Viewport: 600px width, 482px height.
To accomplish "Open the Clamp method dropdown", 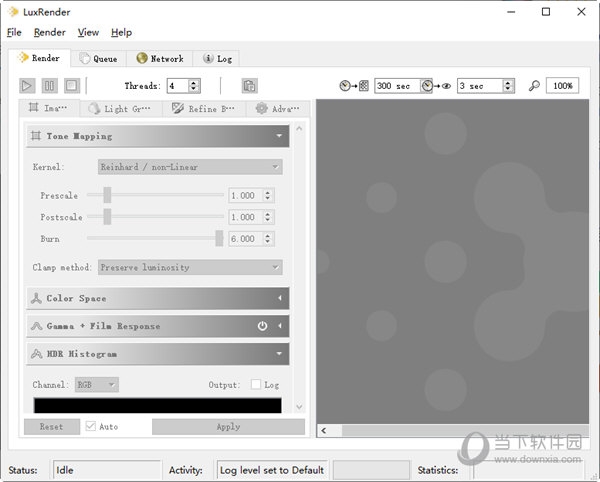I will (x=190, y=267).
